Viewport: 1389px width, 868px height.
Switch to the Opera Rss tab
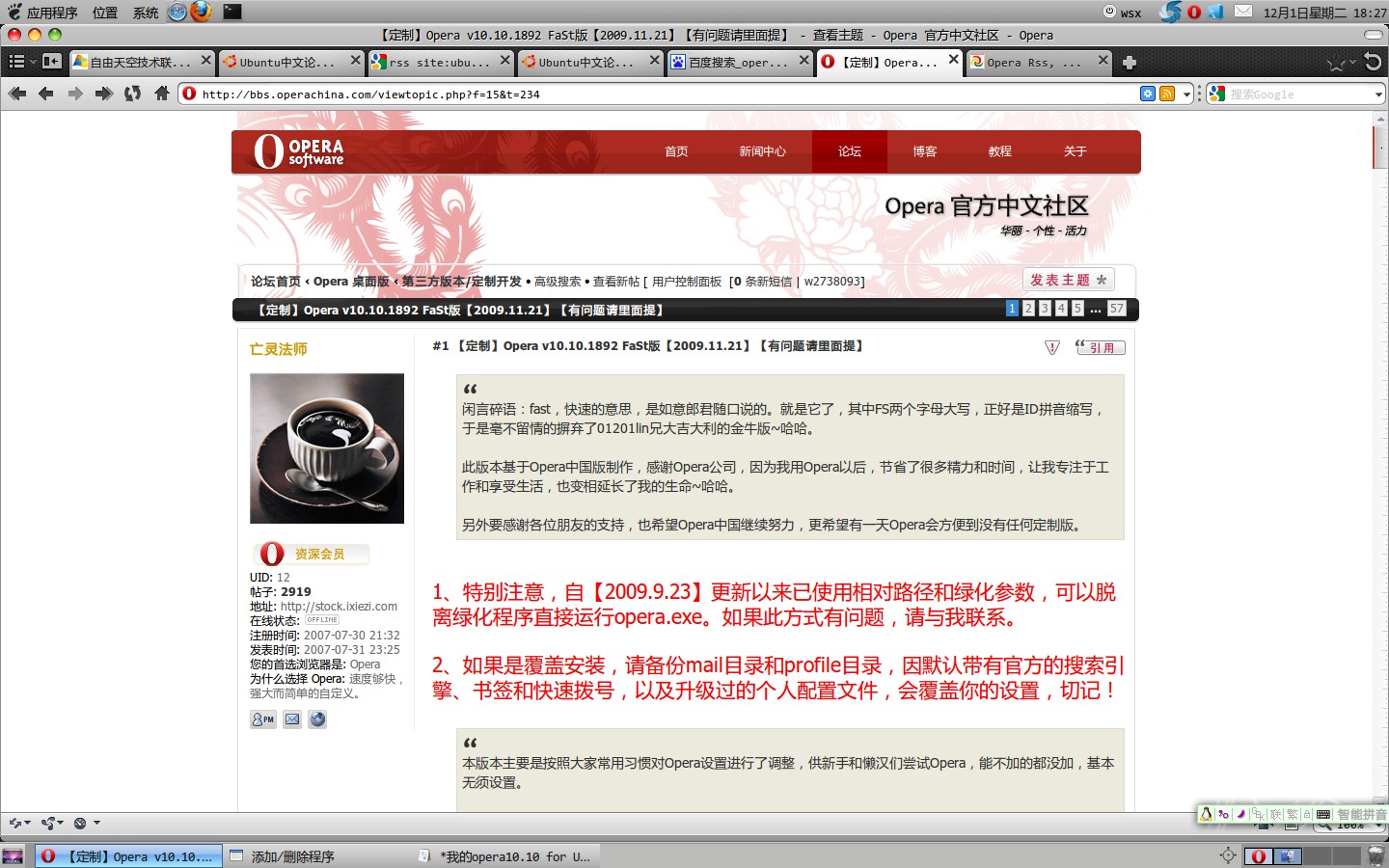(1038, 62)
